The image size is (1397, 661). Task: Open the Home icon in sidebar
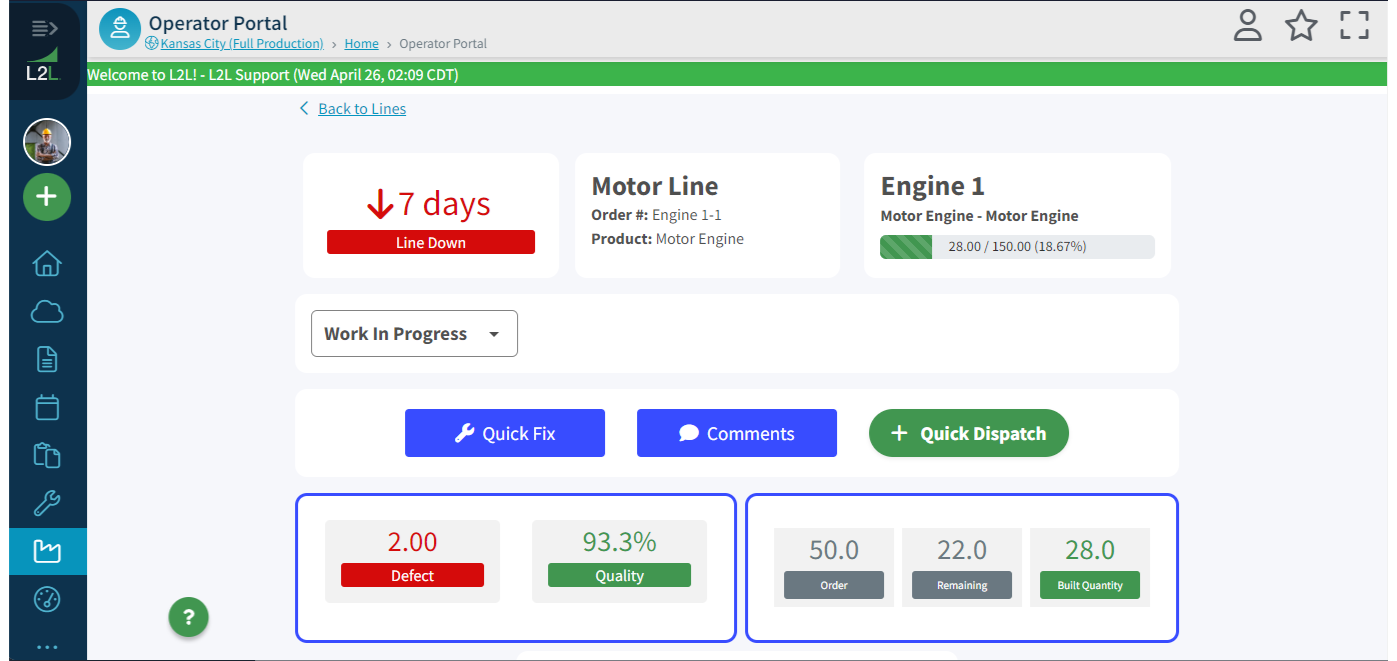click(x=47, y=264)
